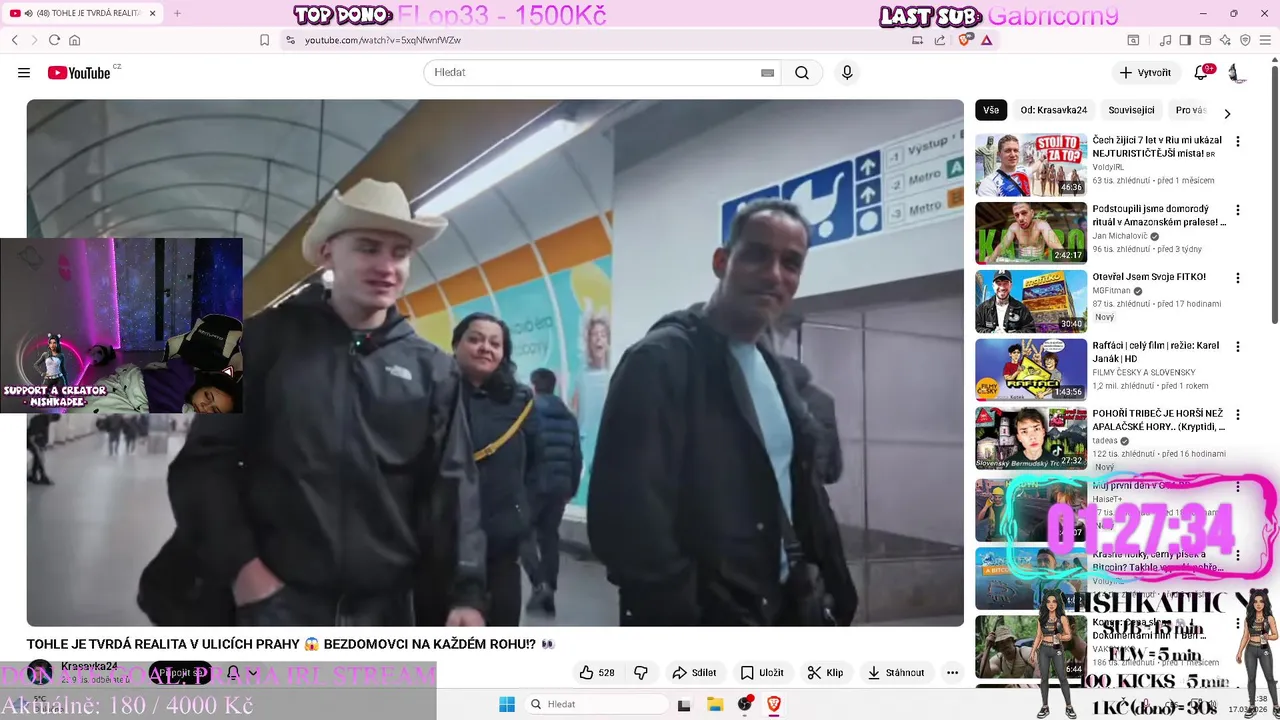Open the Krasavka24 channel link

click(89, 667)
